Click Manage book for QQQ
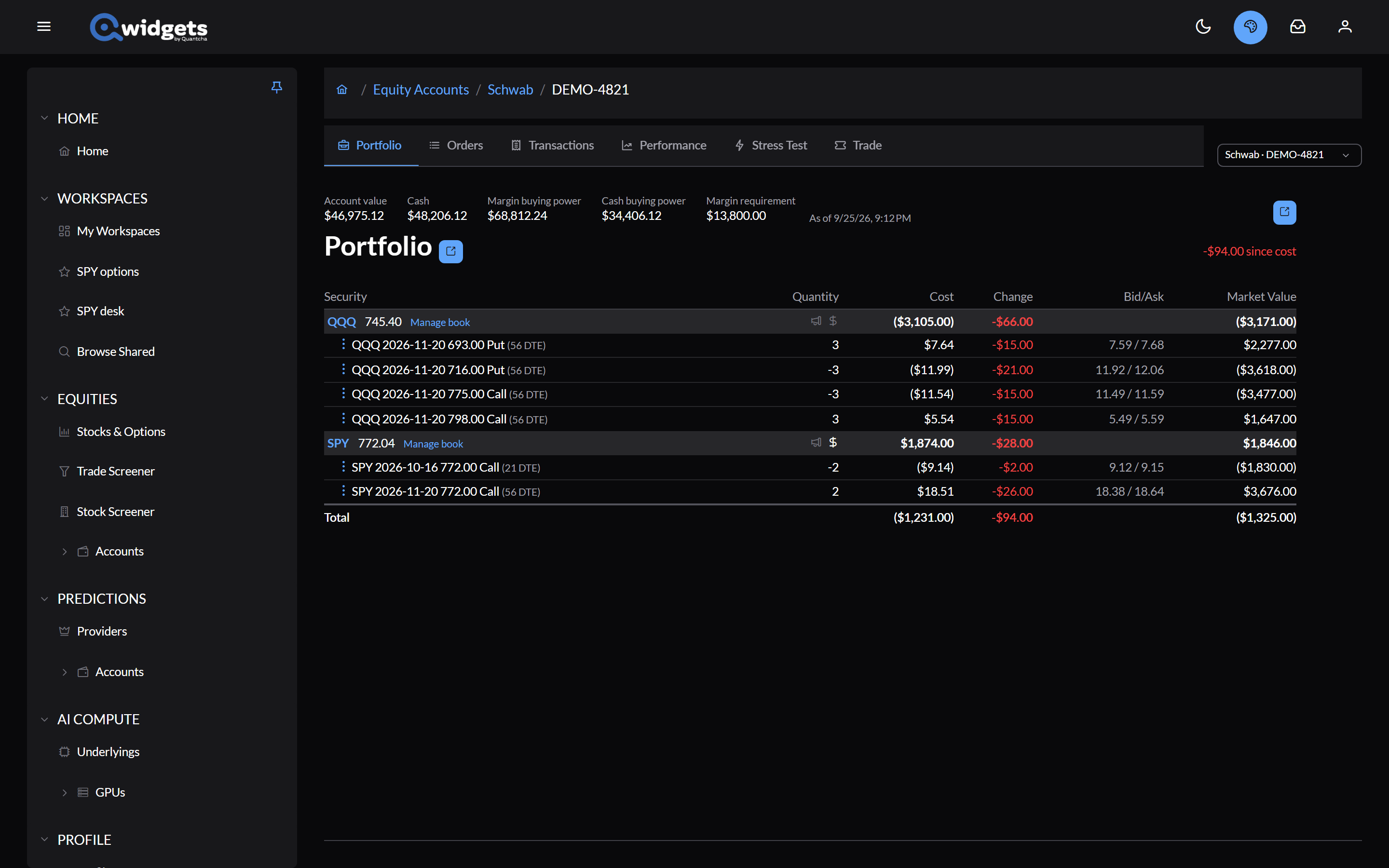 point(440,323)
